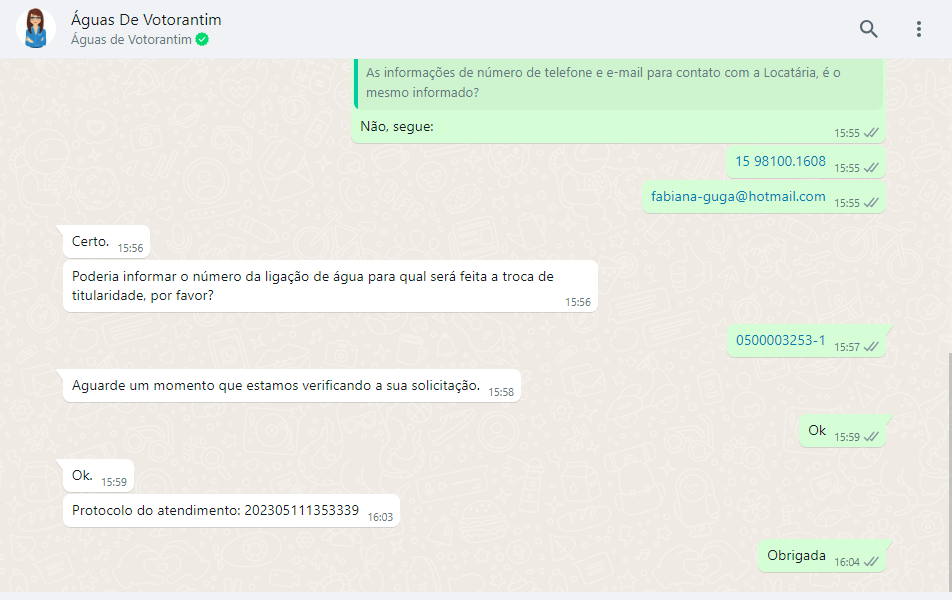
Task: Click the message asking número da ligação
Action: tap(312, 286)
